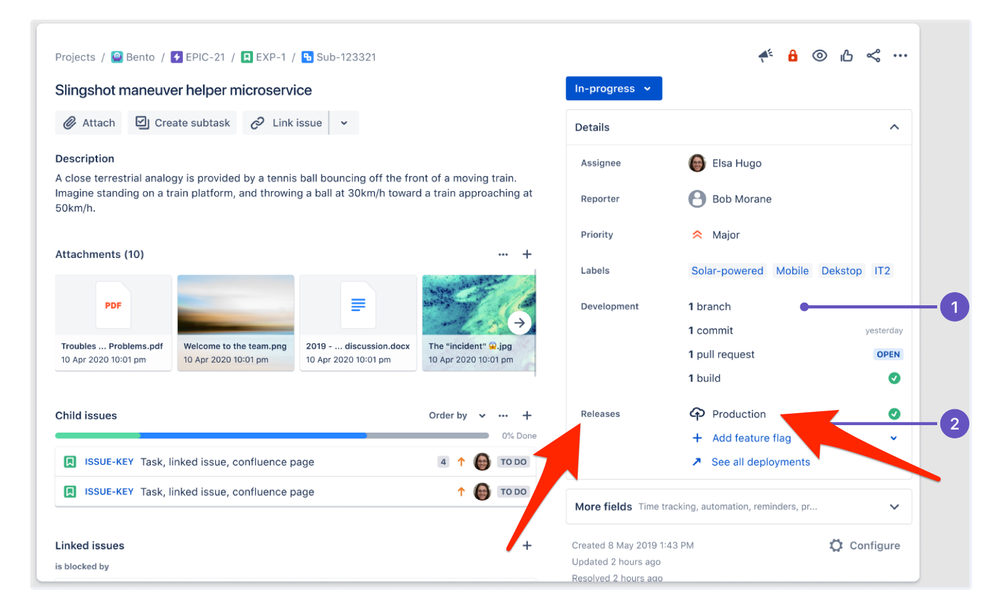Image resolution: width=999 pixels, height=603 pixels.
Task: Open the 1 build development link
Action: click(704, 378)
